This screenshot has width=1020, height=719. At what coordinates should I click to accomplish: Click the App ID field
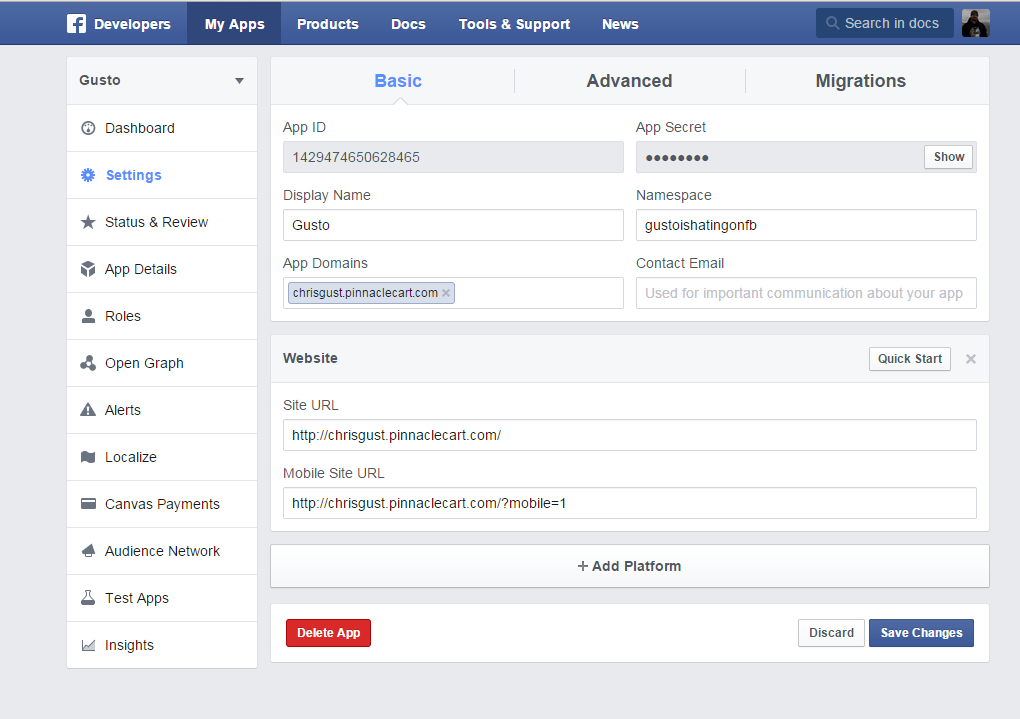tap(453, 157)
